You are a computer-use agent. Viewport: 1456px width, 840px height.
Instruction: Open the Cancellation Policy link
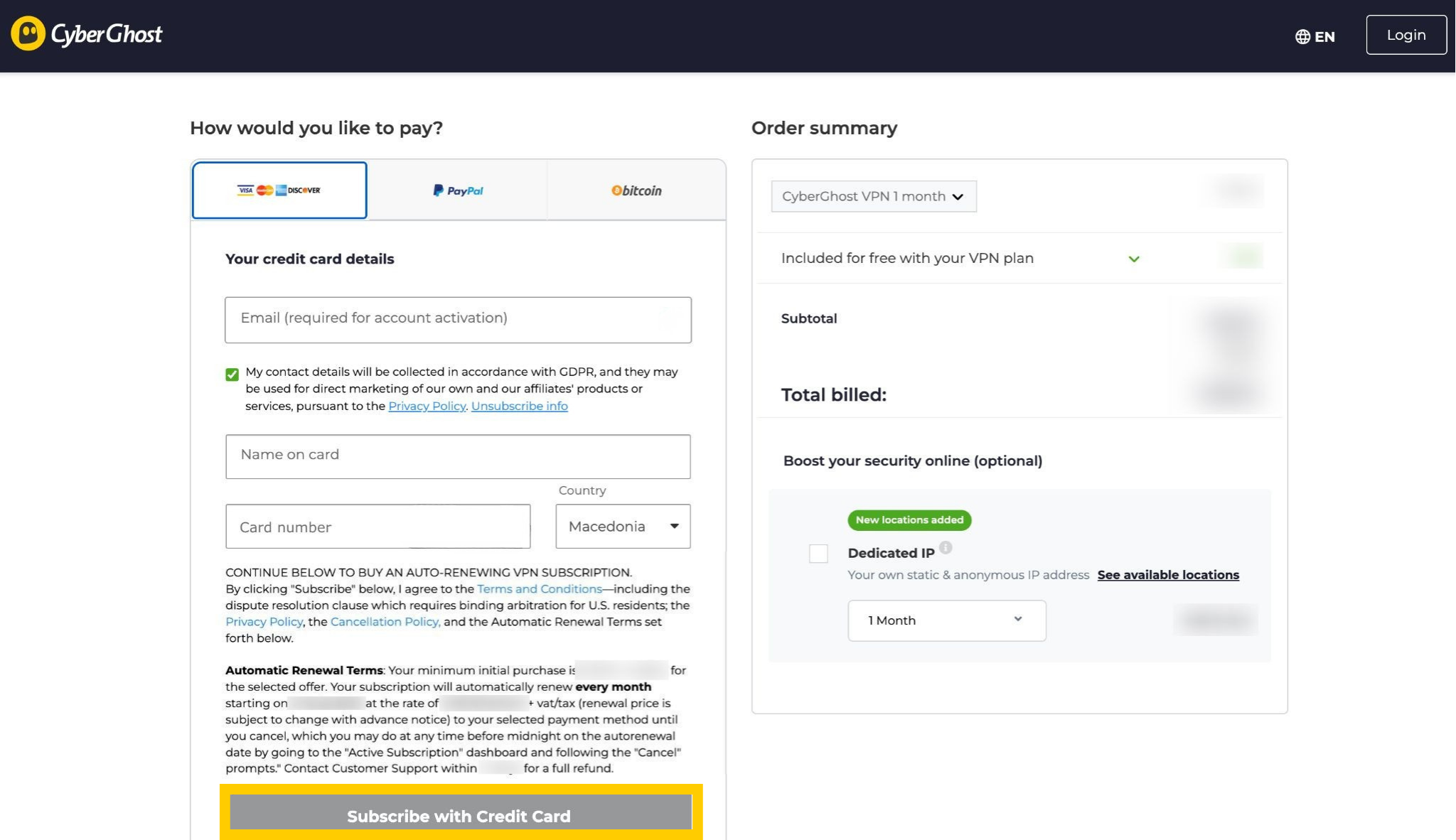pos(385,622)
